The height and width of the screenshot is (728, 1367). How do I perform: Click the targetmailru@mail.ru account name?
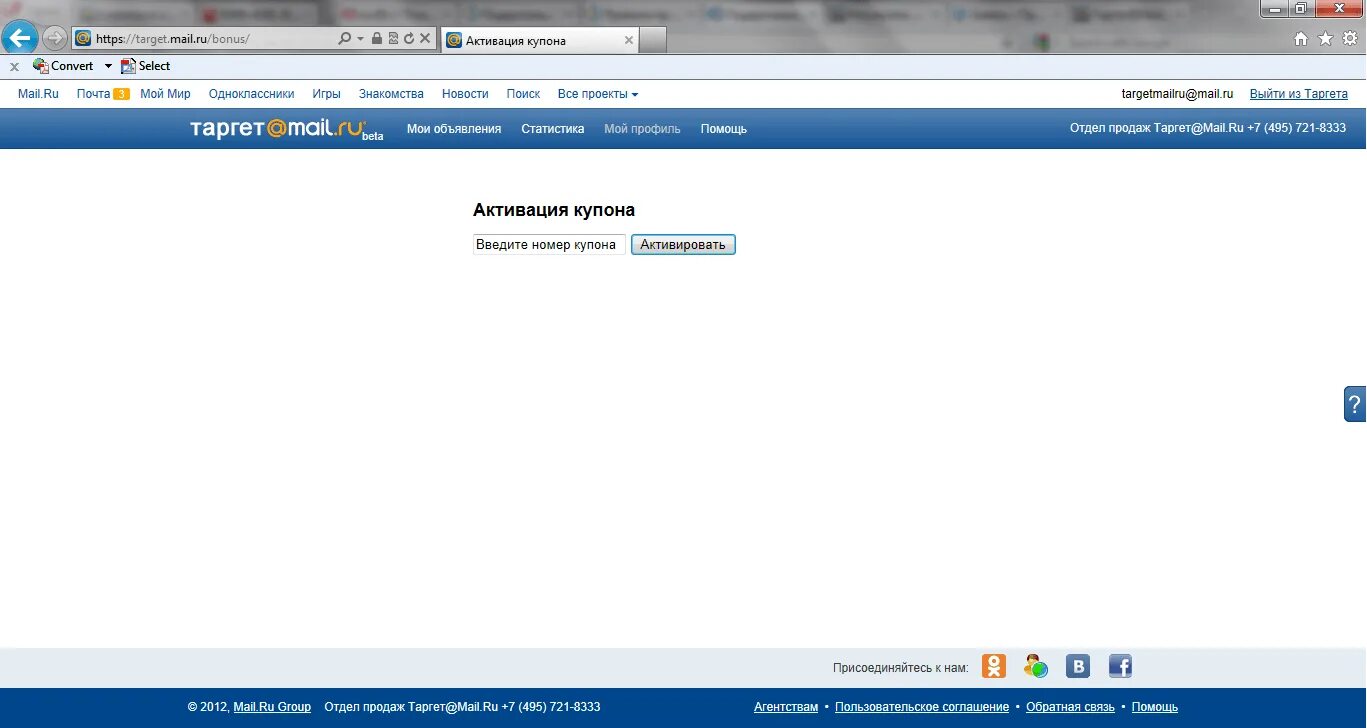pyautogui.click(x=1177, y=94)
